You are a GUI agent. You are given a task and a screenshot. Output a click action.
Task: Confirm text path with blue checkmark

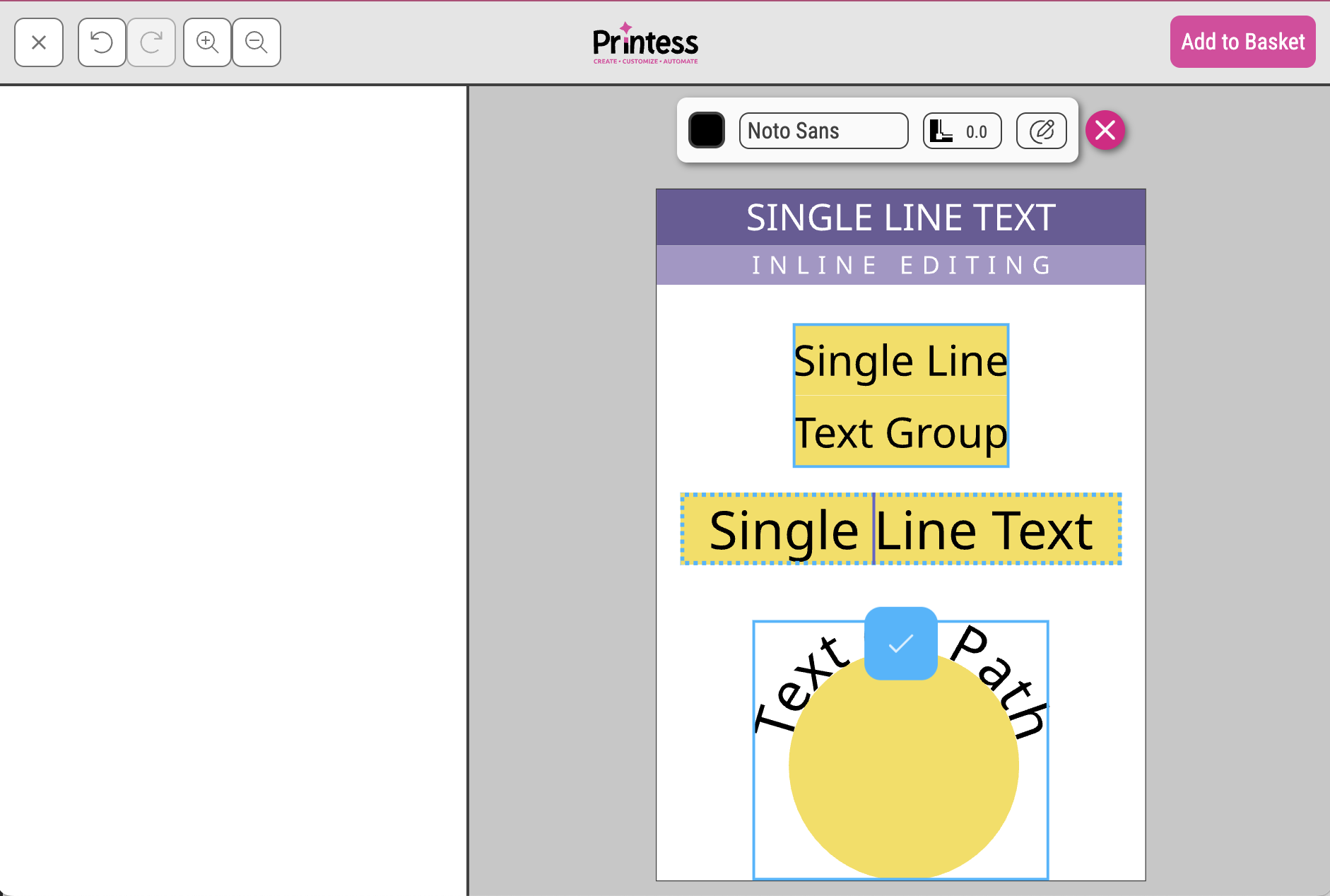[900, 643]
